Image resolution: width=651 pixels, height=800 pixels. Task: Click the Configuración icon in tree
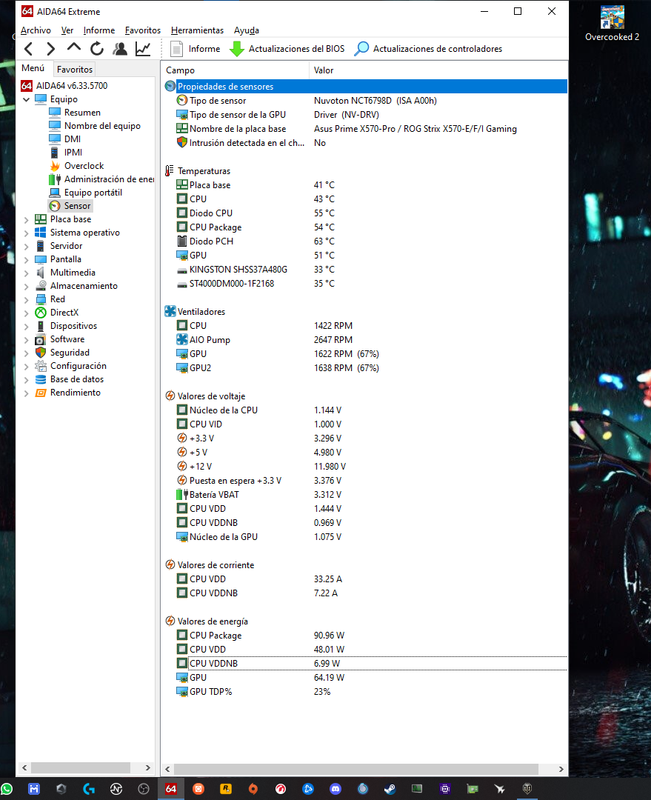click(x=41, y=366)
